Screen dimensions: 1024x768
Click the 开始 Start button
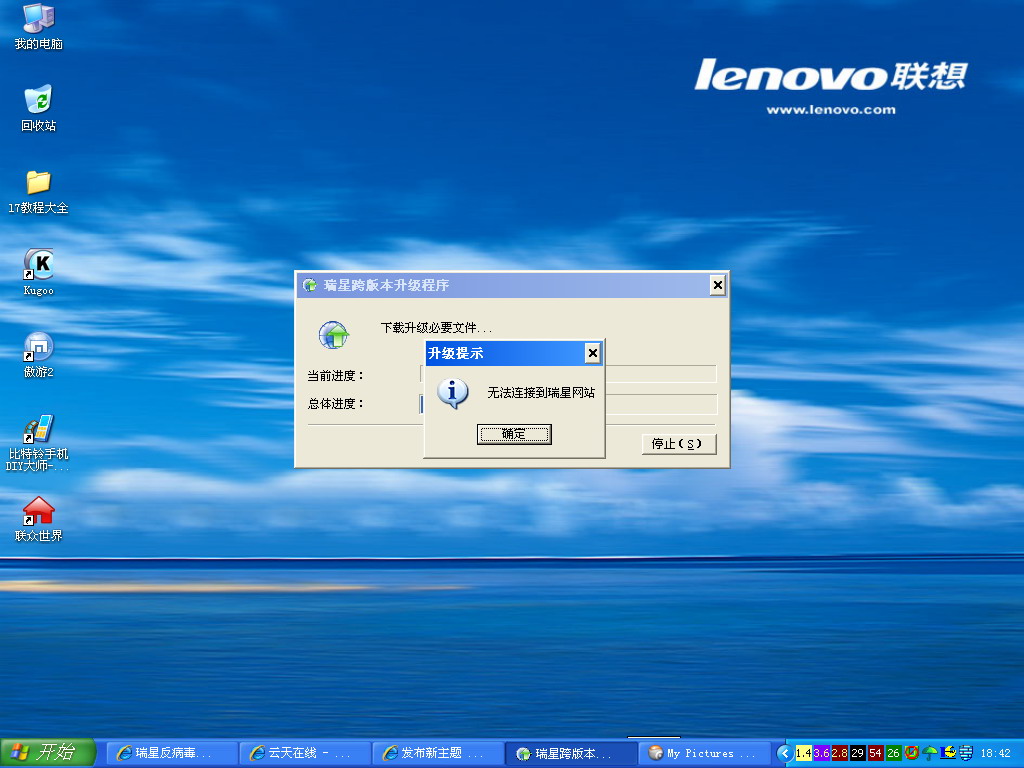48,753
